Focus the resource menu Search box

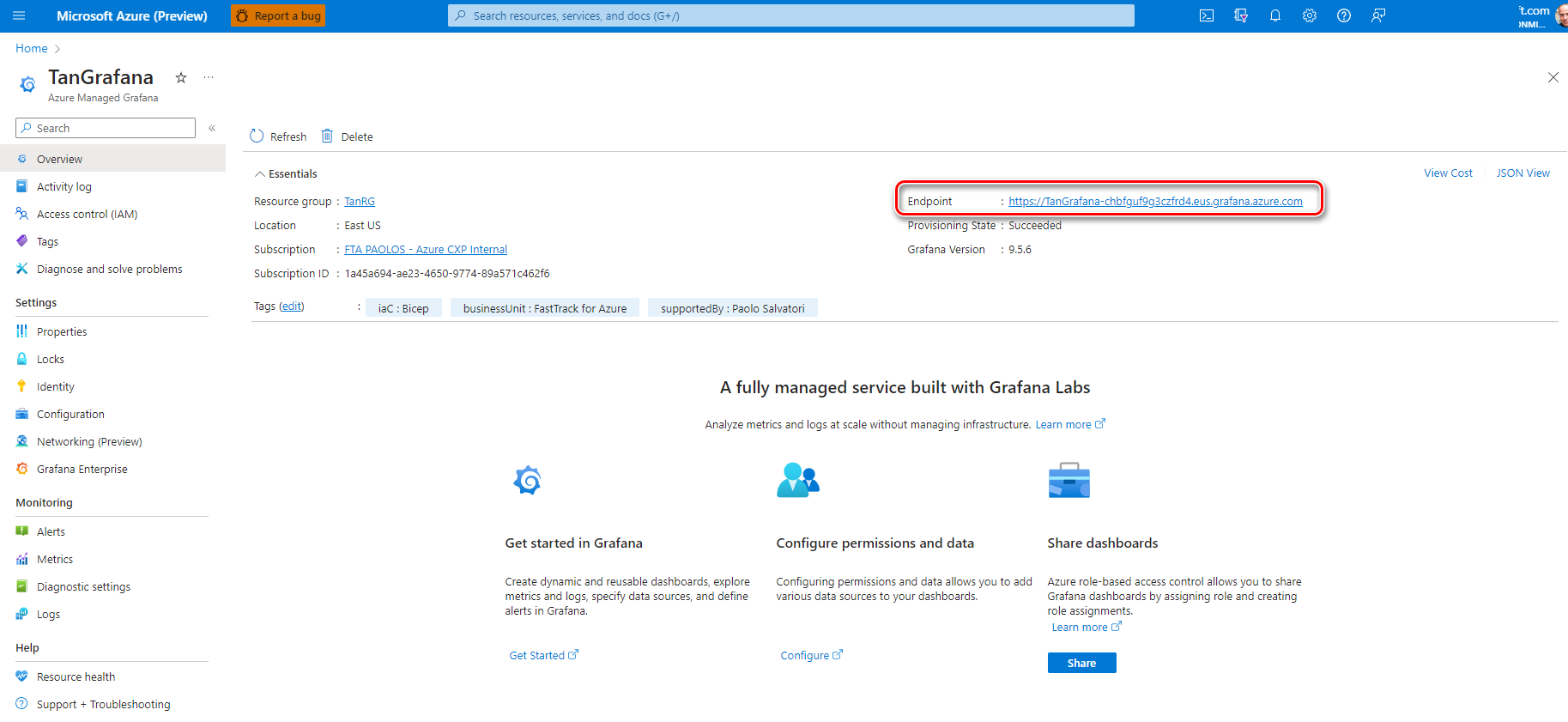pyautogui.click(x=106, y=128)
